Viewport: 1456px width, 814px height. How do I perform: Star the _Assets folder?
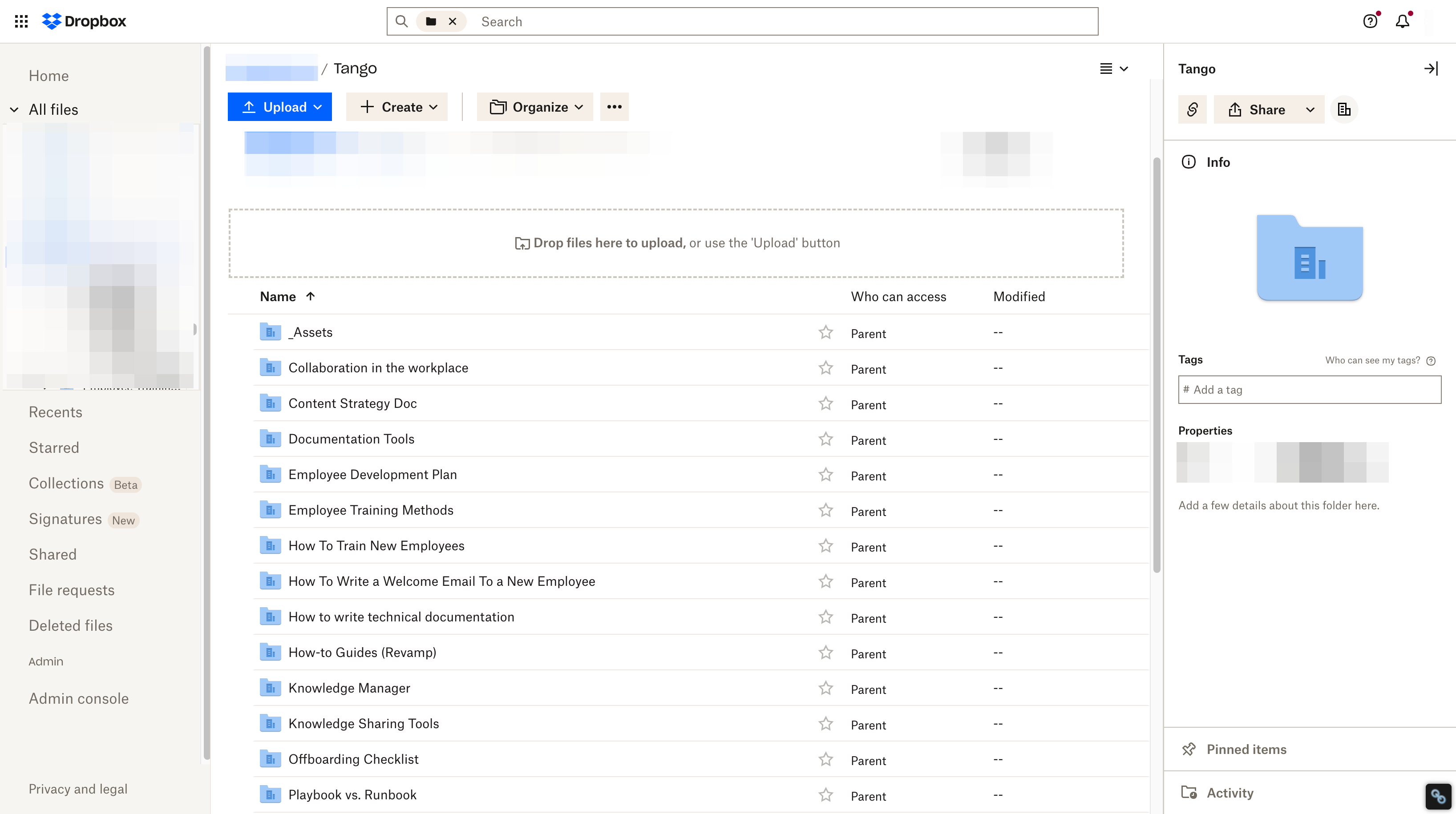(x=825, y=332)
